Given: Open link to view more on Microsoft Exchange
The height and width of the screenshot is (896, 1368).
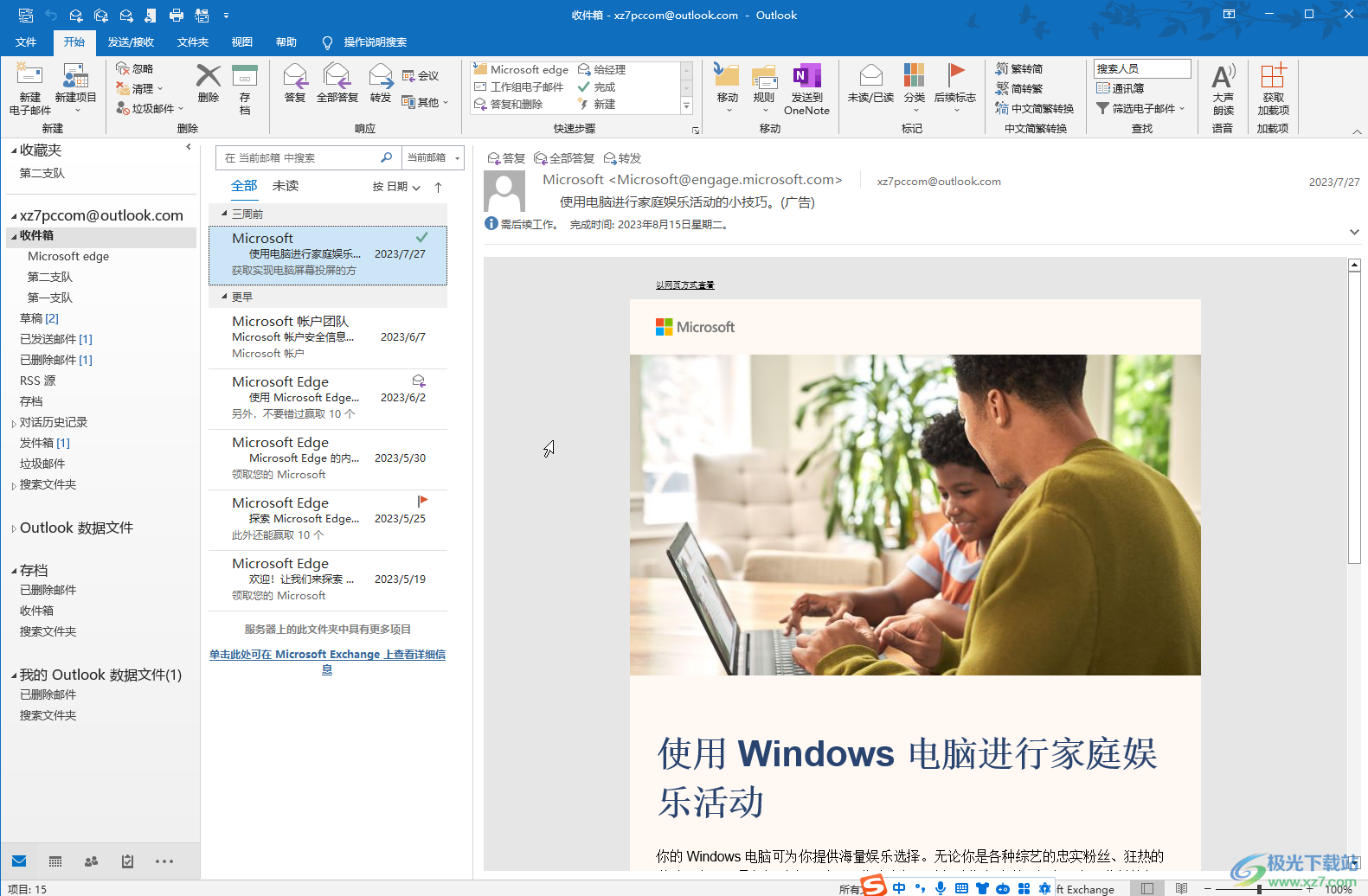Looking at the screenshot, I should pyautogui.click(x=327, y=662).
